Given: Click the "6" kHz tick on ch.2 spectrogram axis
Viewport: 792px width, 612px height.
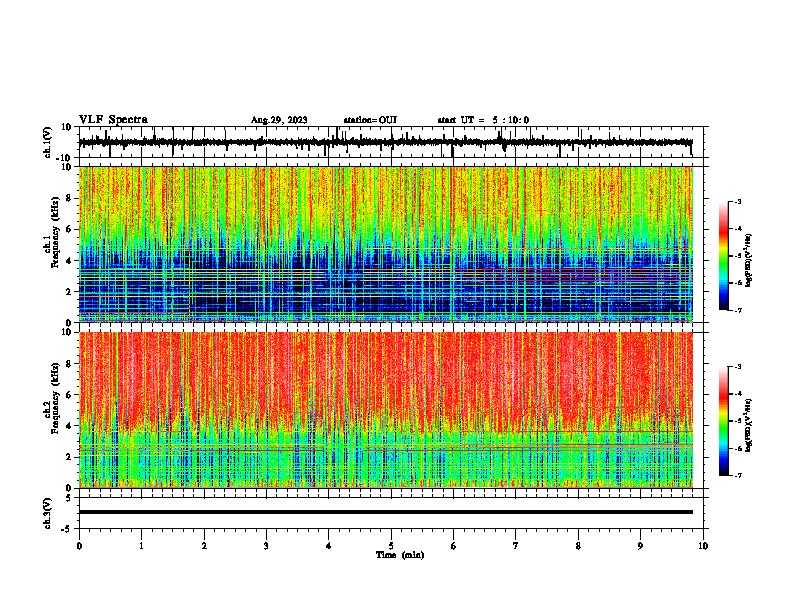Looking at the screenshot, I should tap(70, 395).
